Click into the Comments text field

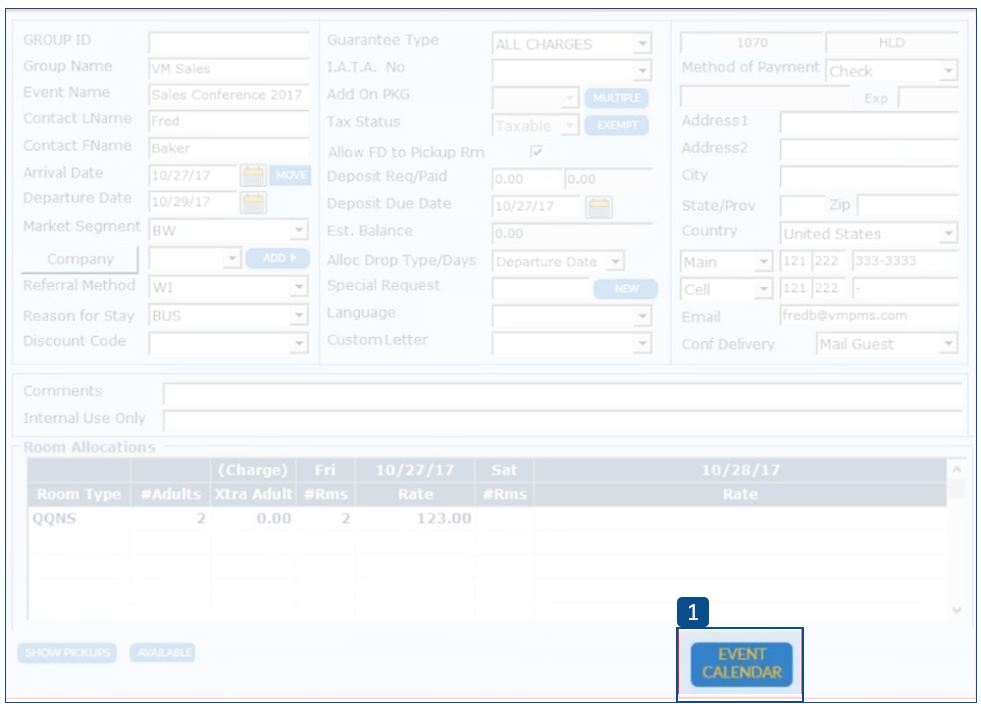(562, 392)
